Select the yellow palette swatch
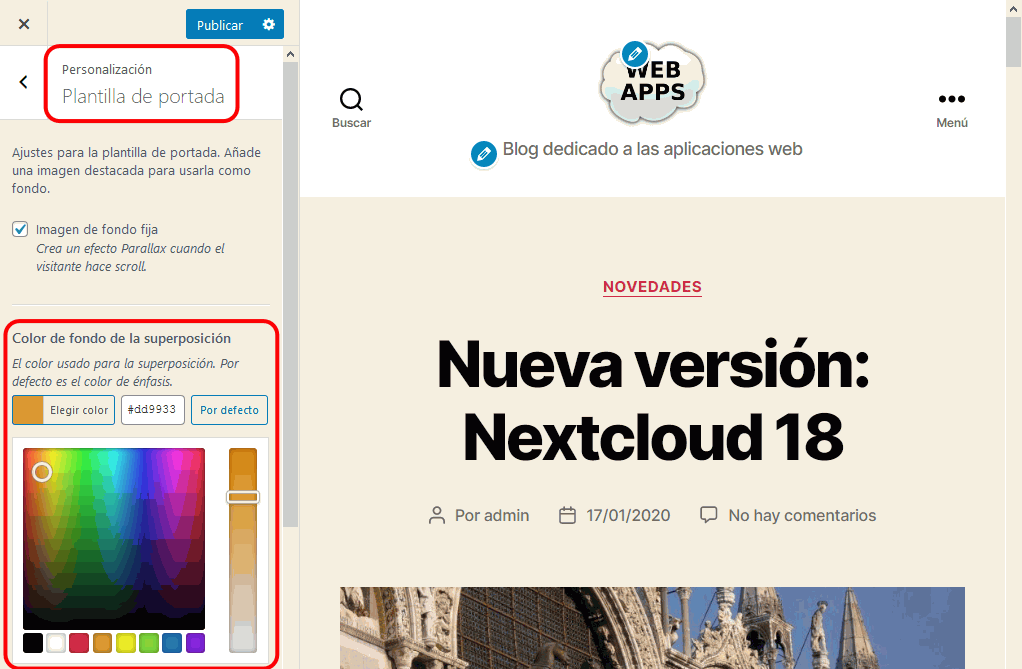 point(126,643)
